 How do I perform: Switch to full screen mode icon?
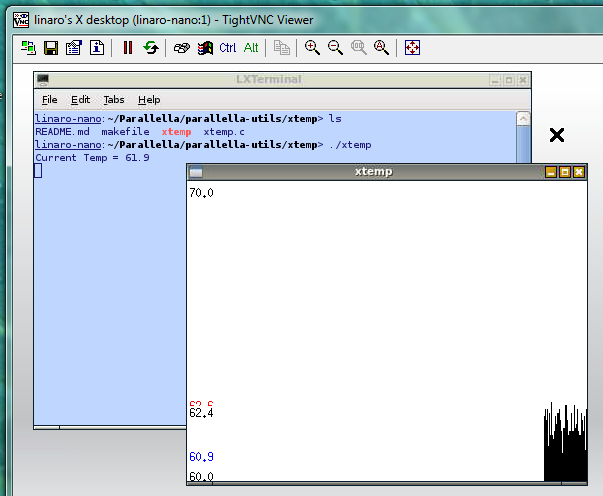[x=413, y=47]
